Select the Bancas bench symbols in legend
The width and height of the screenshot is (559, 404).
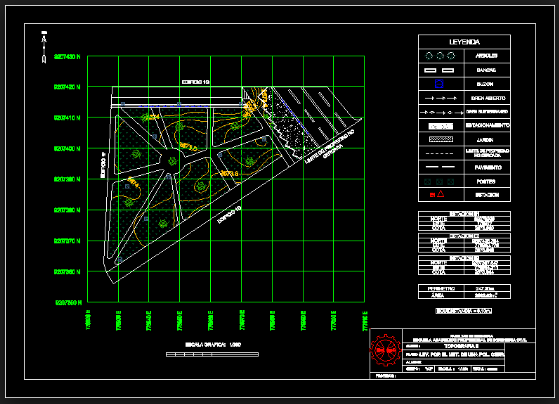pos(439,70)
